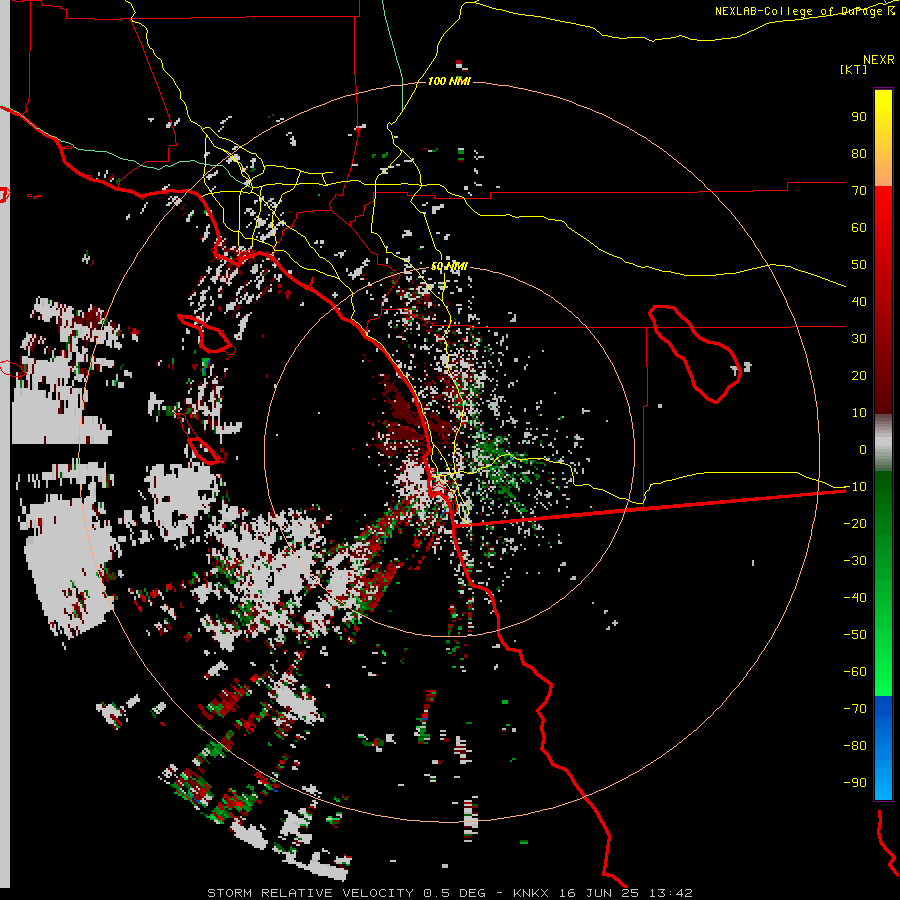The width and height of the screenshot is (900, 900).
Task: Click the positive 40 scale value
Action: tap(859, 301)
